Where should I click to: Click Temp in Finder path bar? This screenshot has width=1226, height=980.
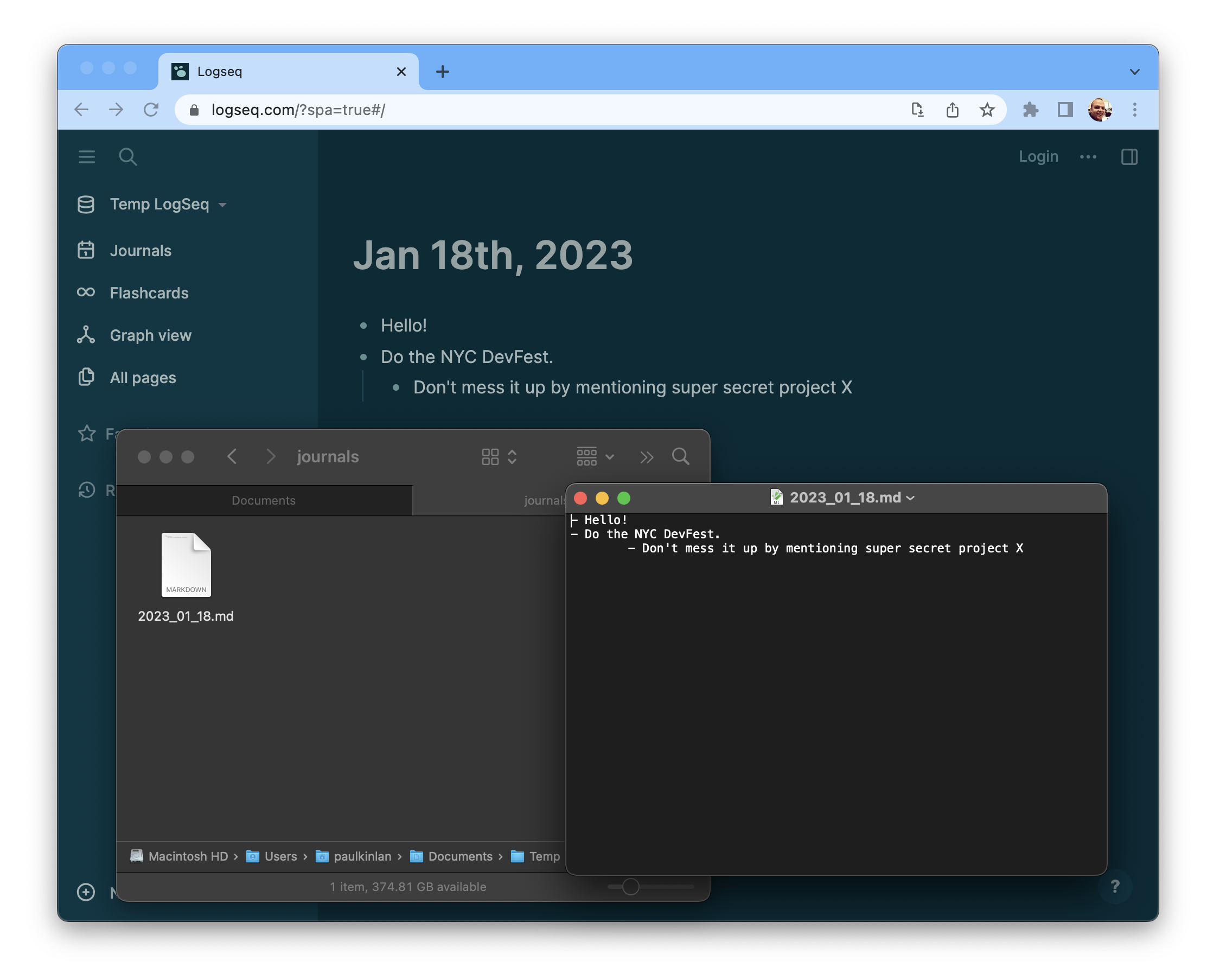click(535, 856)
